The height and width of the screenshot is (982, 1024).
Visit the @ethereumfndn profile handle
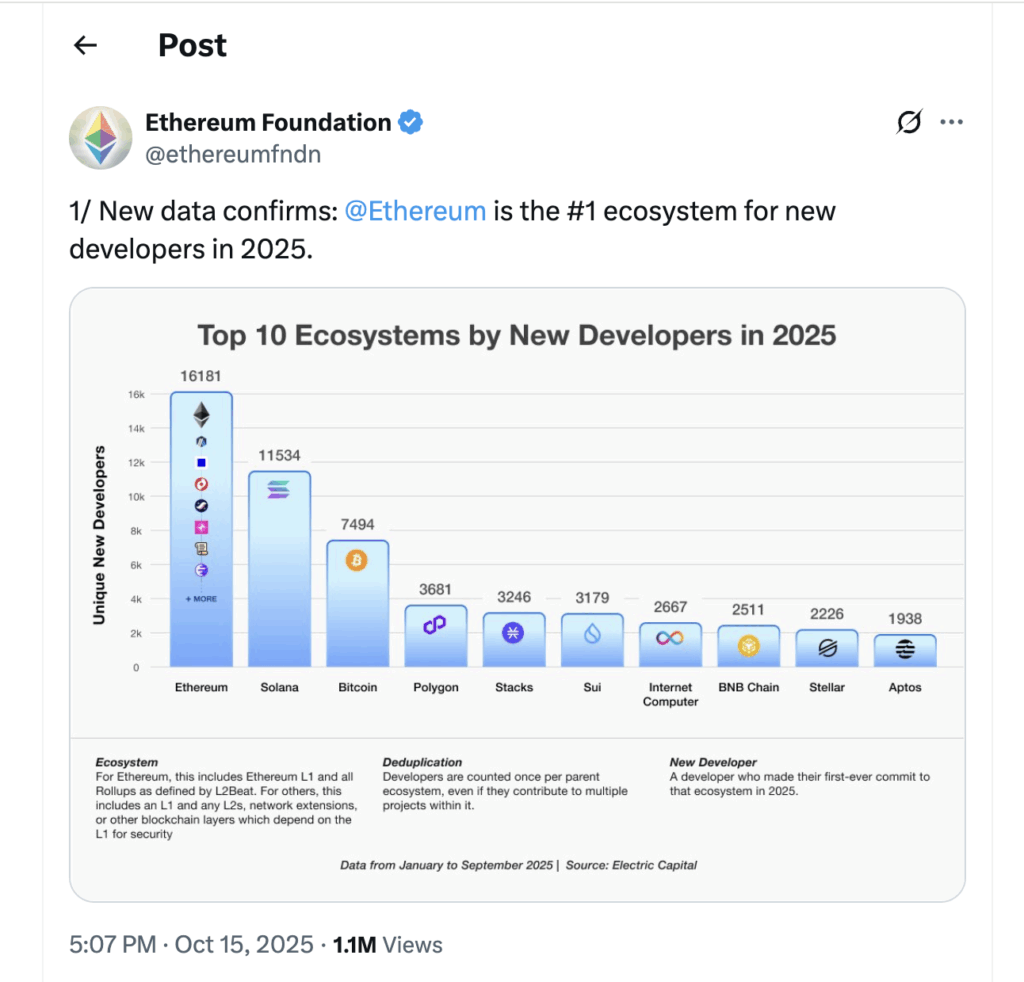tap(233, 154)
